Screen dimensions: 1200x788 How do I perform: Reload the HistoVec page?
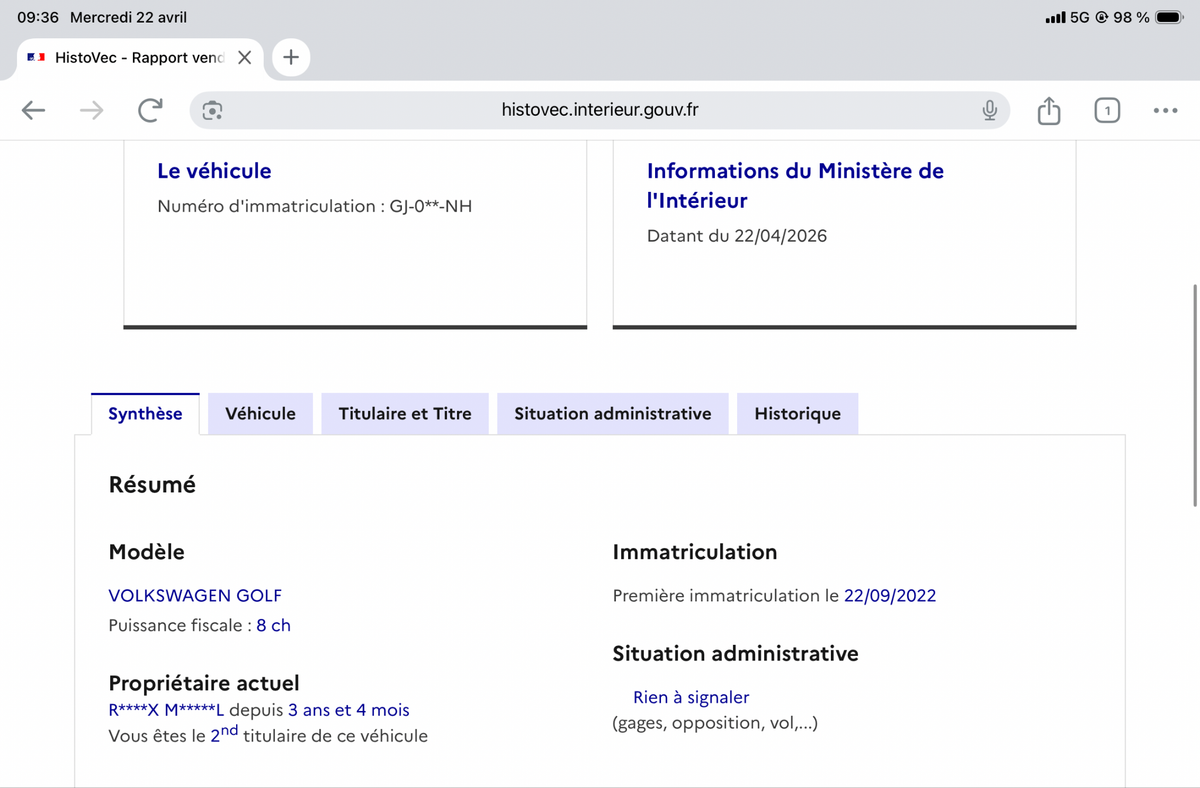(150, 111)
